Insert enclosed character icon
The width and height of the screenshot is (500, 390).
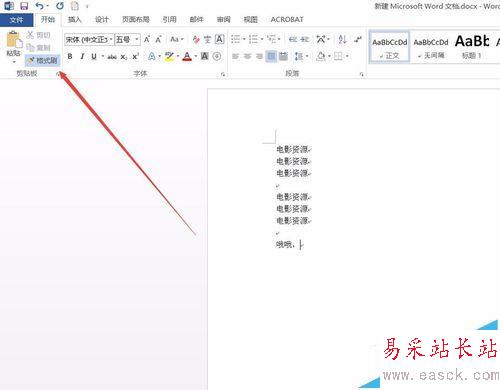click(217, 56)
